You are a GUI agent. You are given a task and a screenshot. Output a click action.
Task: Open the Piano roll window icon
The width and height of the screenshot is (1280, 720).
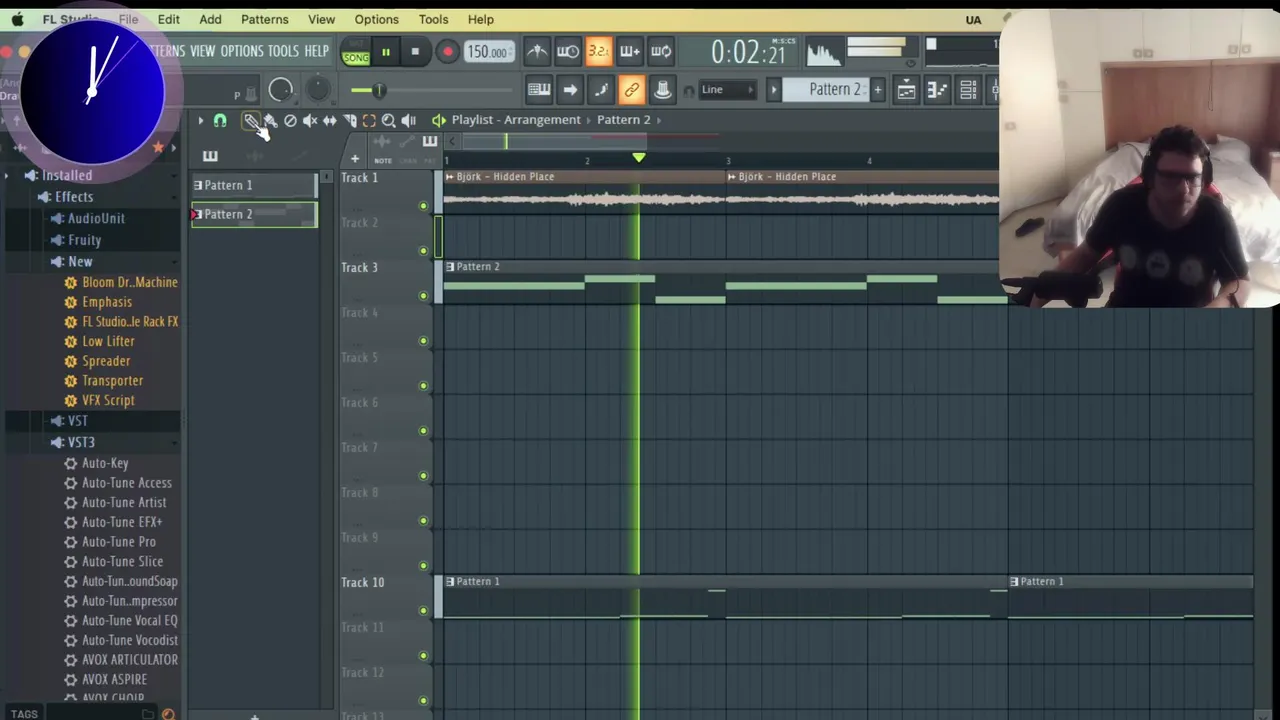937,90
